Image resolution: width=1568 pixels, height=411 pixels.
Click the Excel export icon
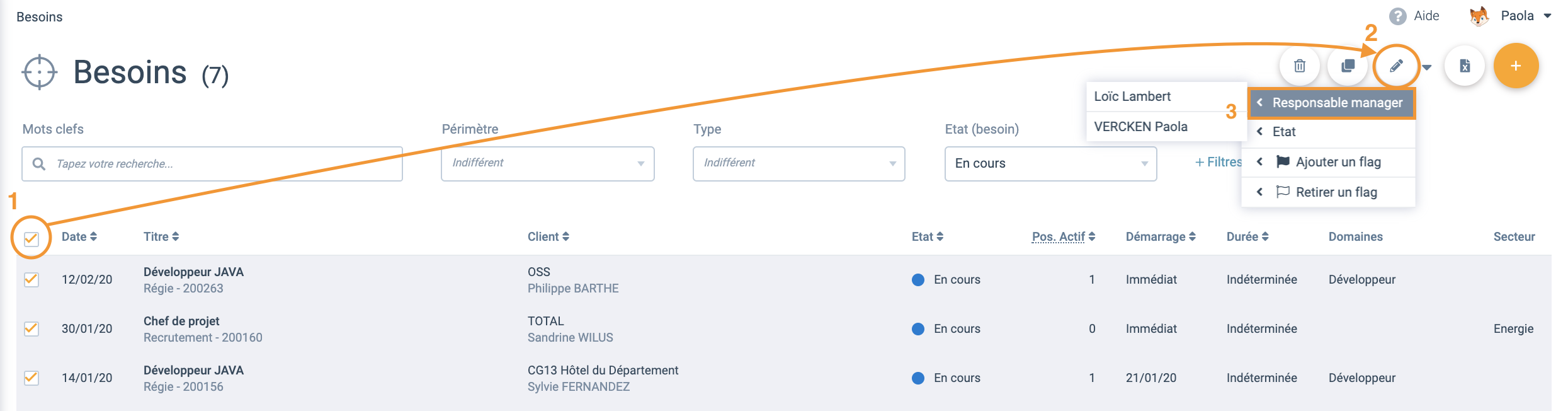(1465, 66)
